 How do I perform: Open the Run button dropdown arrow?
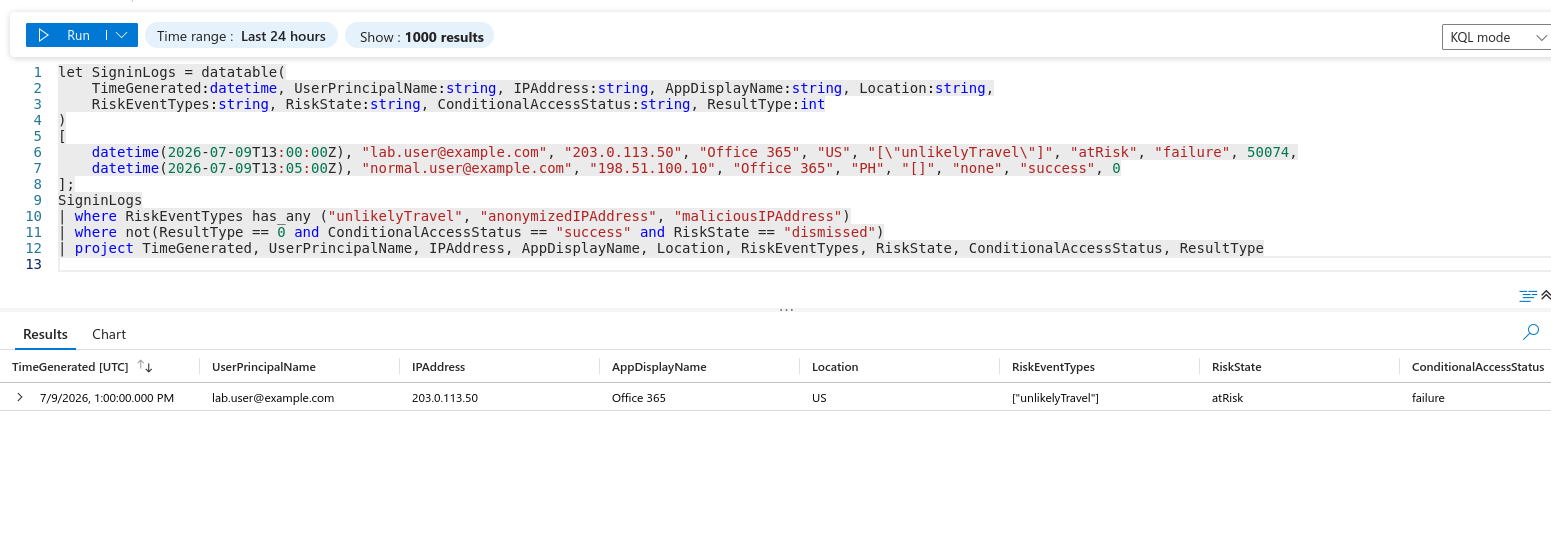coord(121,36)
